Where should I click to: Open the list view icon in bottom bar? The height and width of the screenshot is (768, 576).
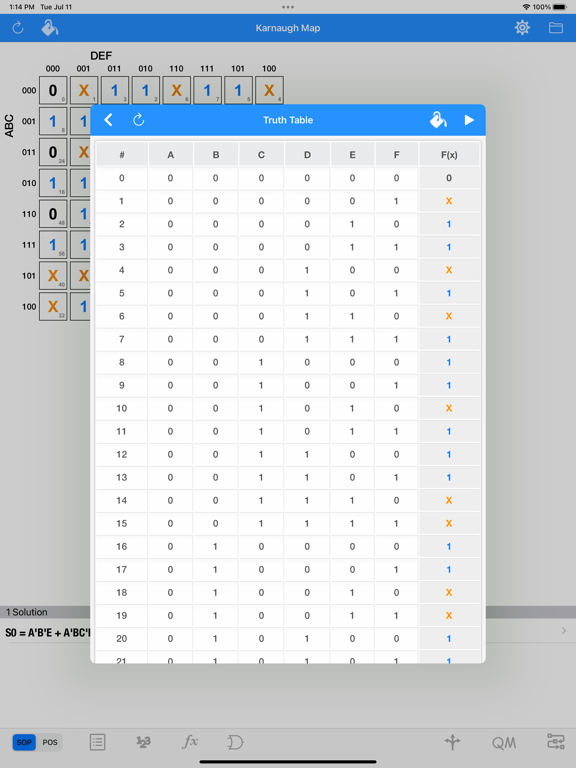click(x=97, y=742)
